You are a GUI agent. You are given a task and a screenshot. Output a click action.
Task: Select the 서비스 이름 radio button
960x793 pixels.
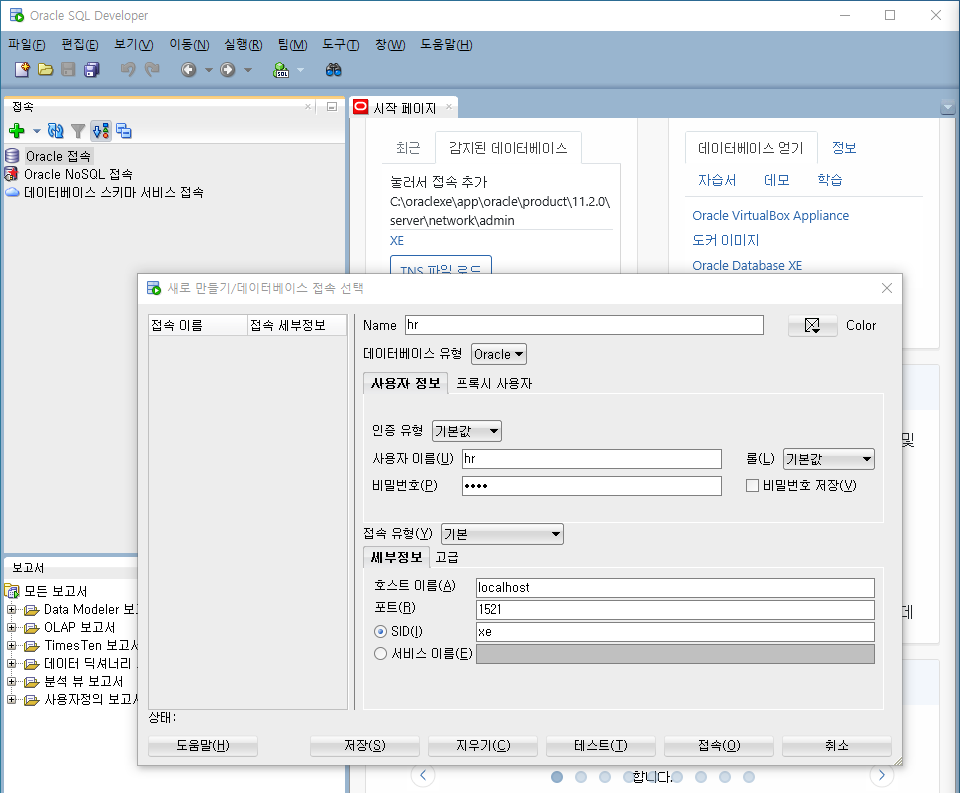click(x=380, y=653)
